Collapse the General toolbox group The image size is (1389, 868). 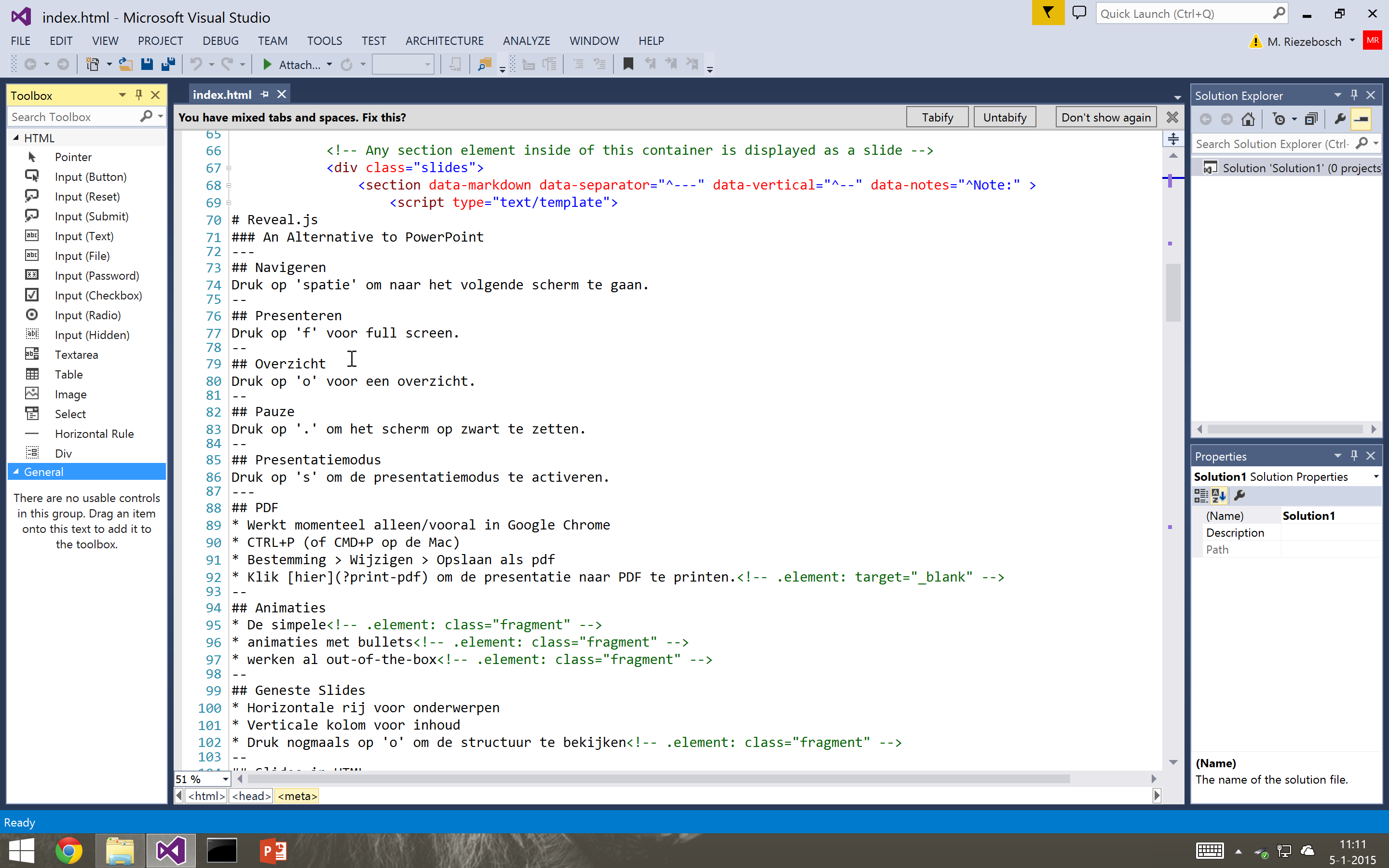coord(15,471)
